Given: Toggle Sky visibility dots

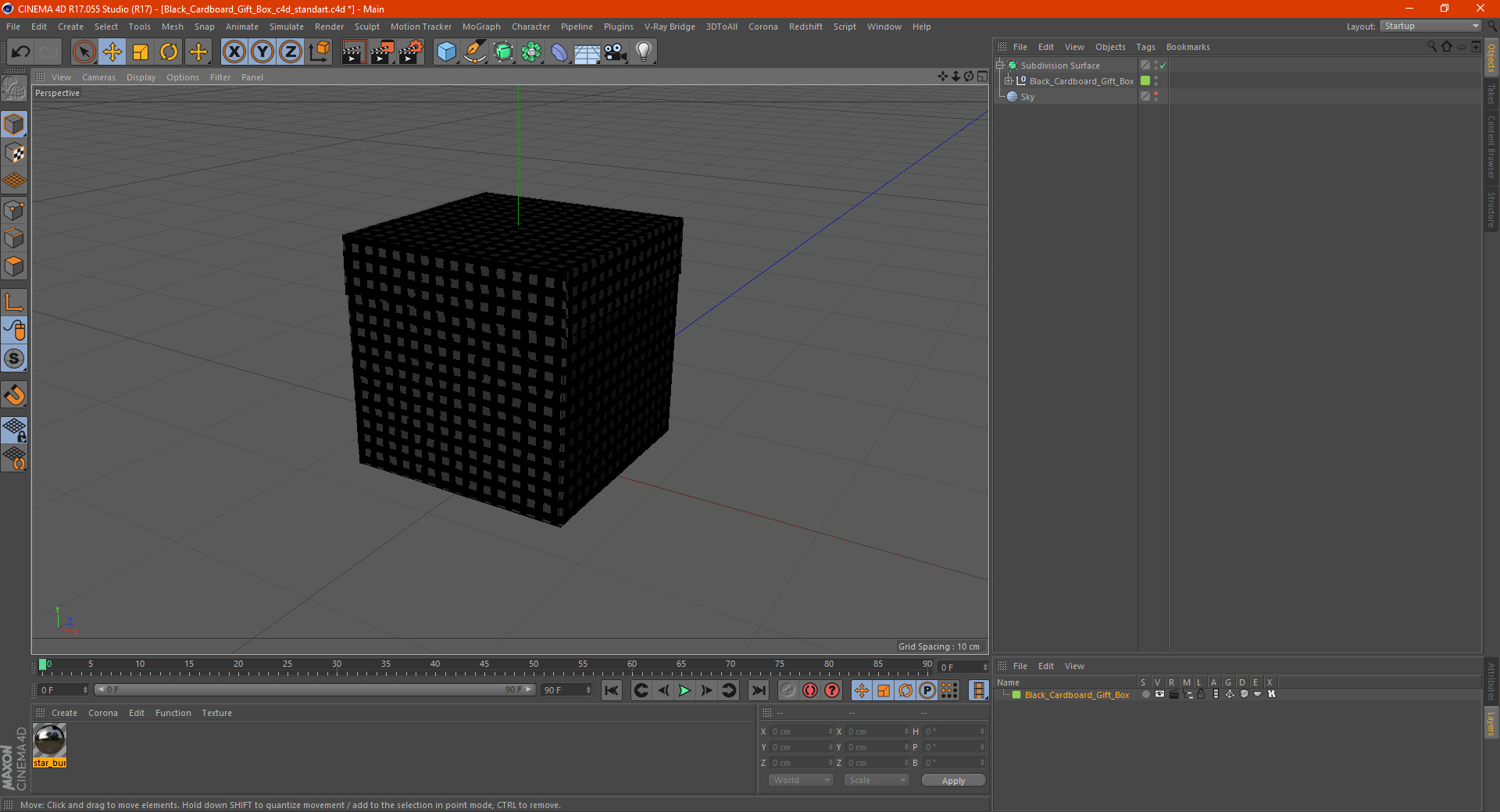Looking at the screenshot, I should pyautogui.click(x=1155, y=97).
